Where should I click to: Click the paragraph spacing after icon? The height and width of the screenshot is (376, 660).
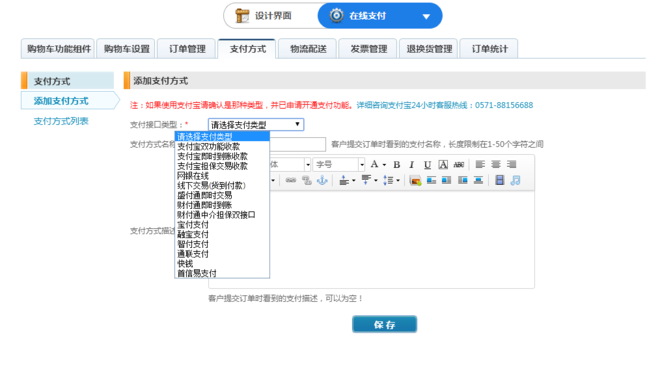click(366, 180)
